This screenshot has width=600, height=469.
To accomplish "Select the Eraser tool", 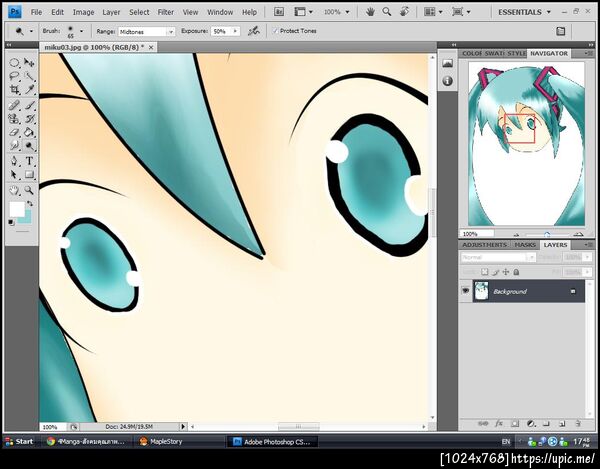I will [14, 133].
